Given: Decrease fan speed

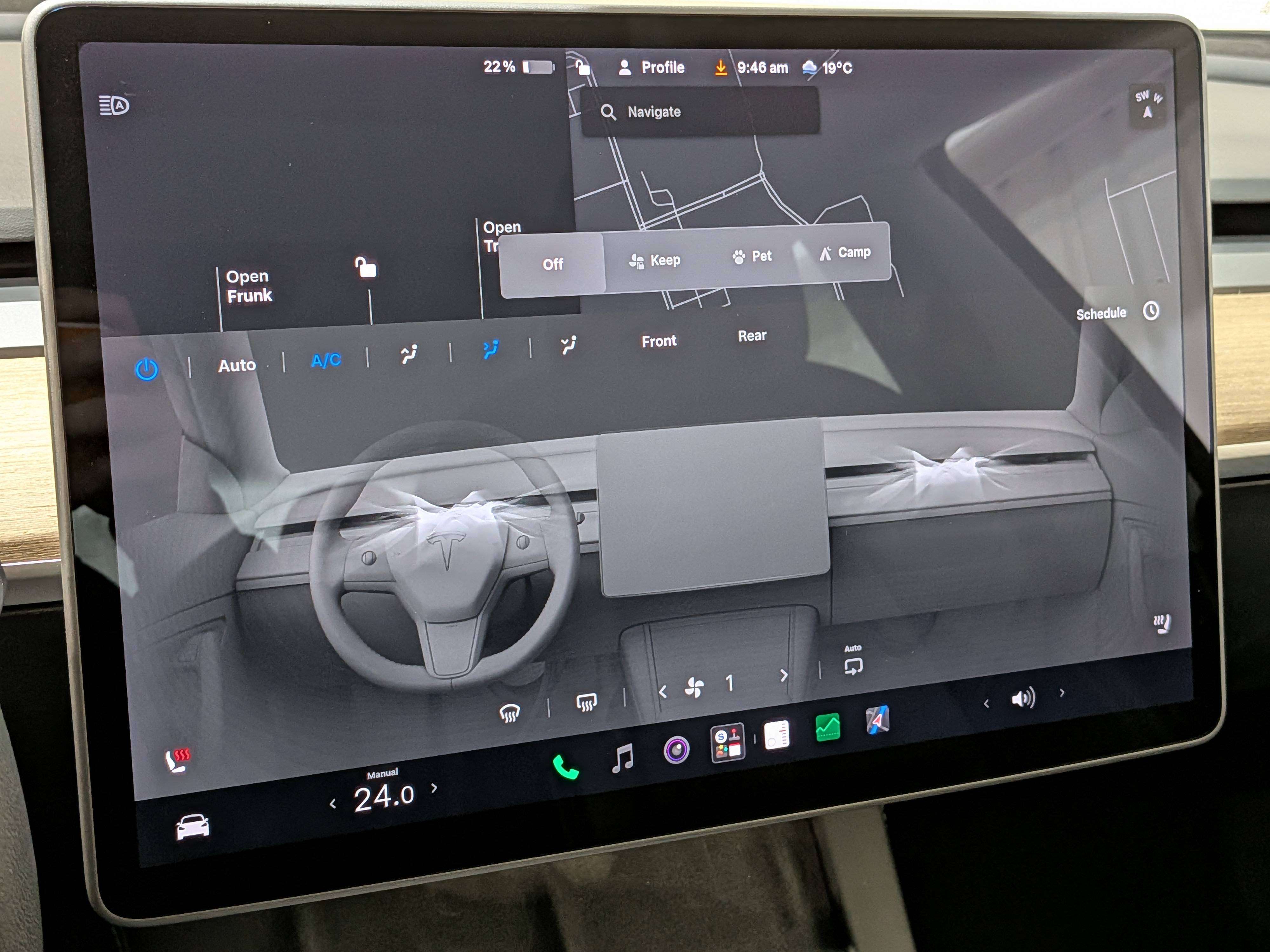Looking at the screenshot, I should pos(663,692).
